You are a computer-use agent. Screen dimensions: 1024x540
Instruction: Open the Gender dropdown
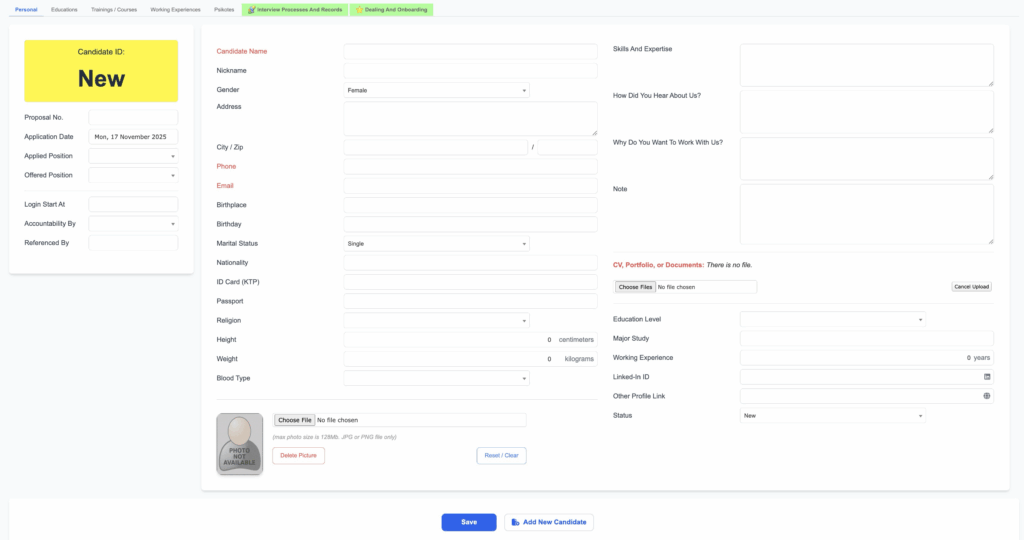[436, 90]
